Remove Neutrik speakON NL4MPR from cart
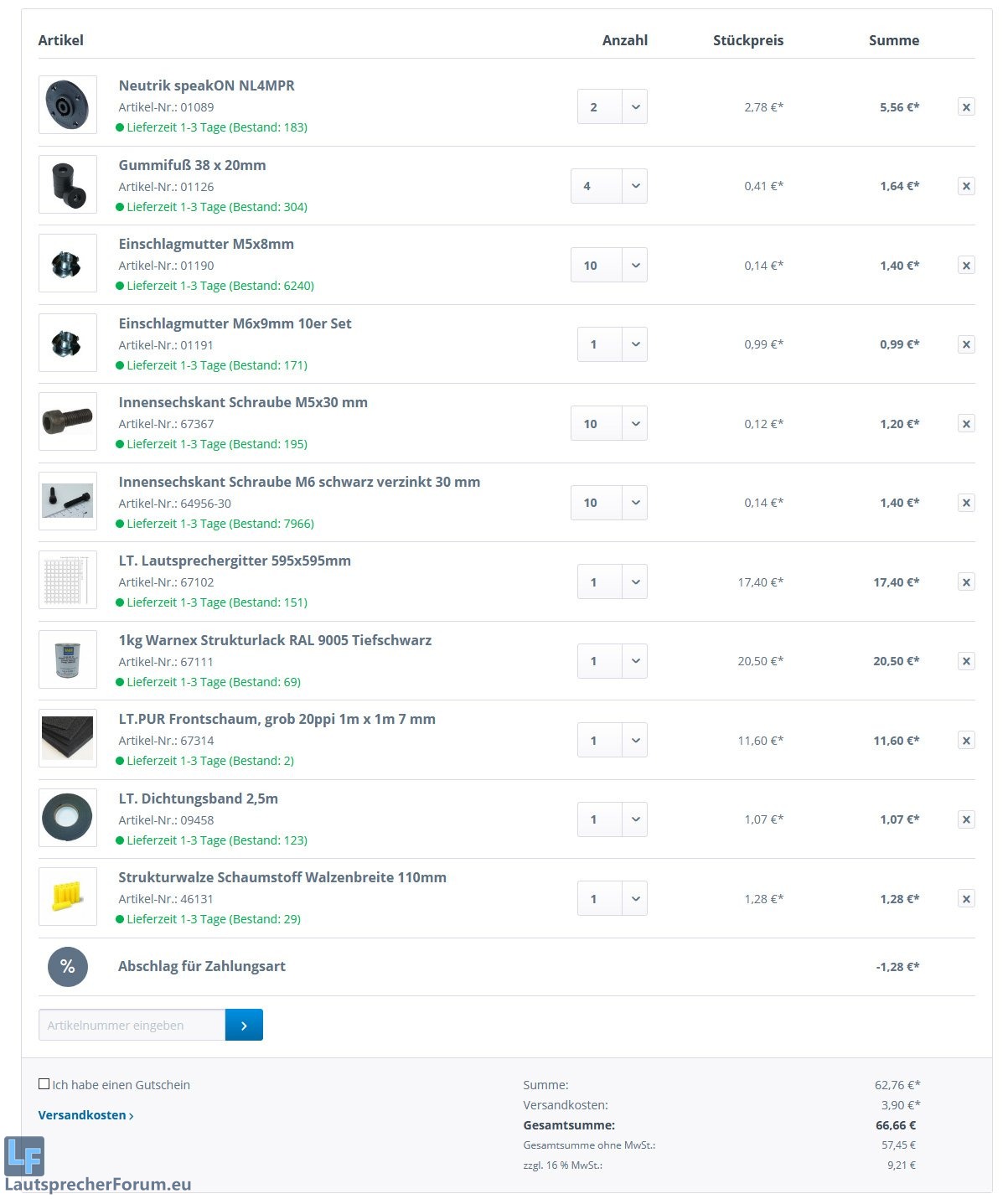 966,107
